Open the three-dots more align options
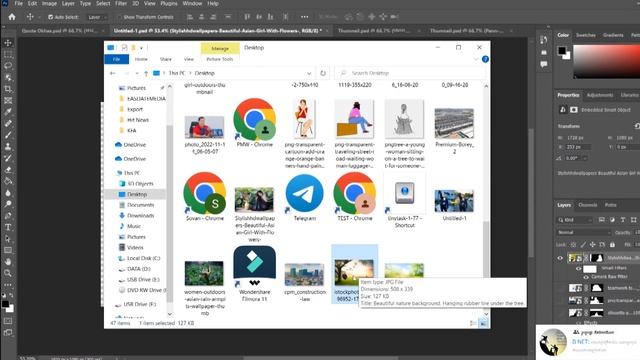The height and width of the screenshot is (360, 640). tap(304, 17)
